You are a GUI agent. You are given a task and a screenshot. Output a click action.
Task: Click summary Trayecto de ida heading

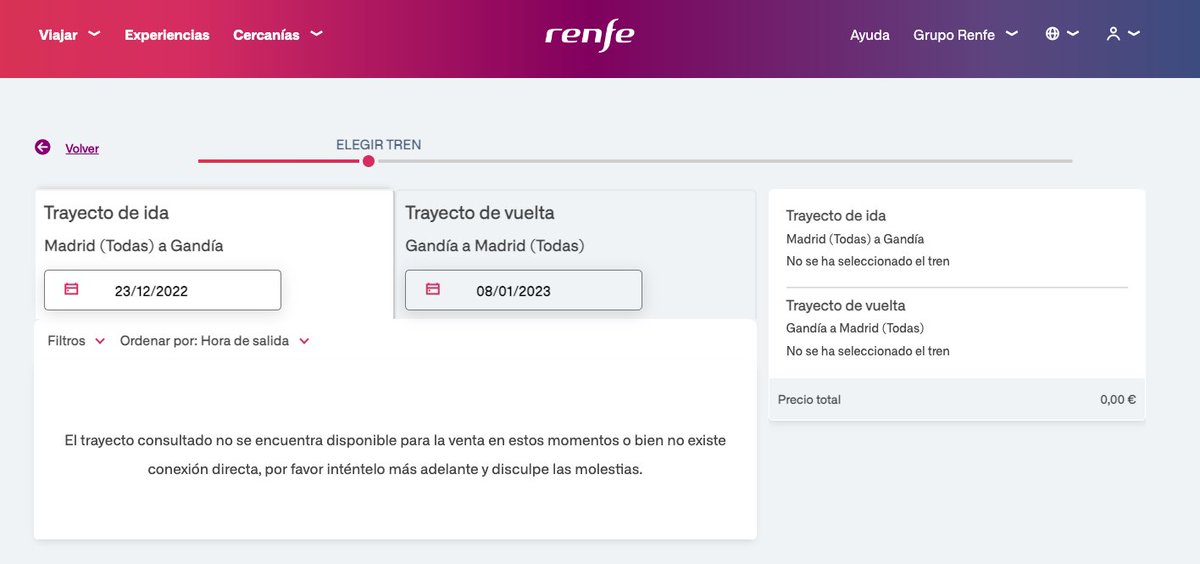(x=836, y=216)
